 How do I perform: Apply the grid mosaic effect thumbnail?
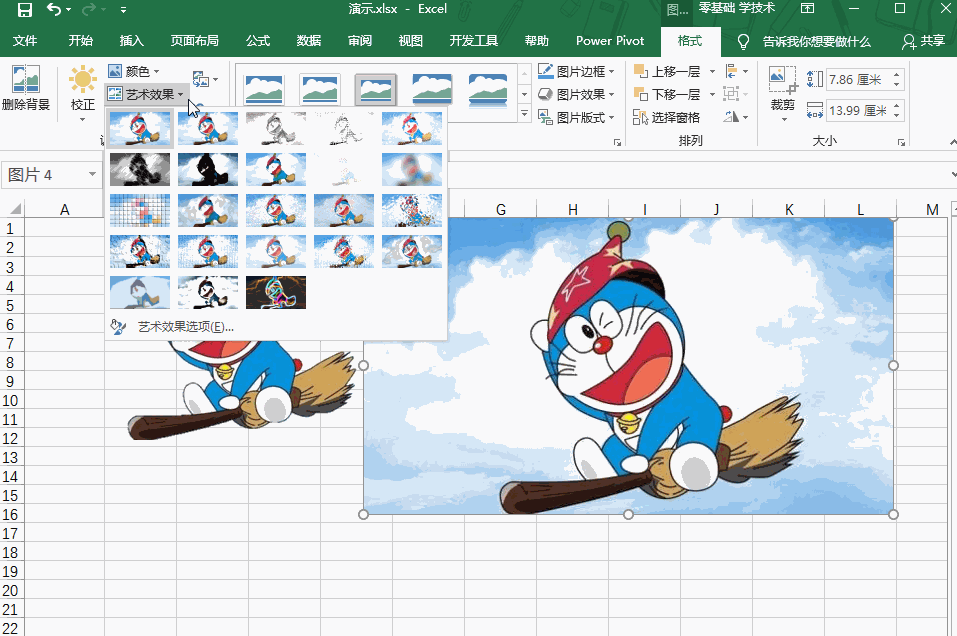[140, 210]
